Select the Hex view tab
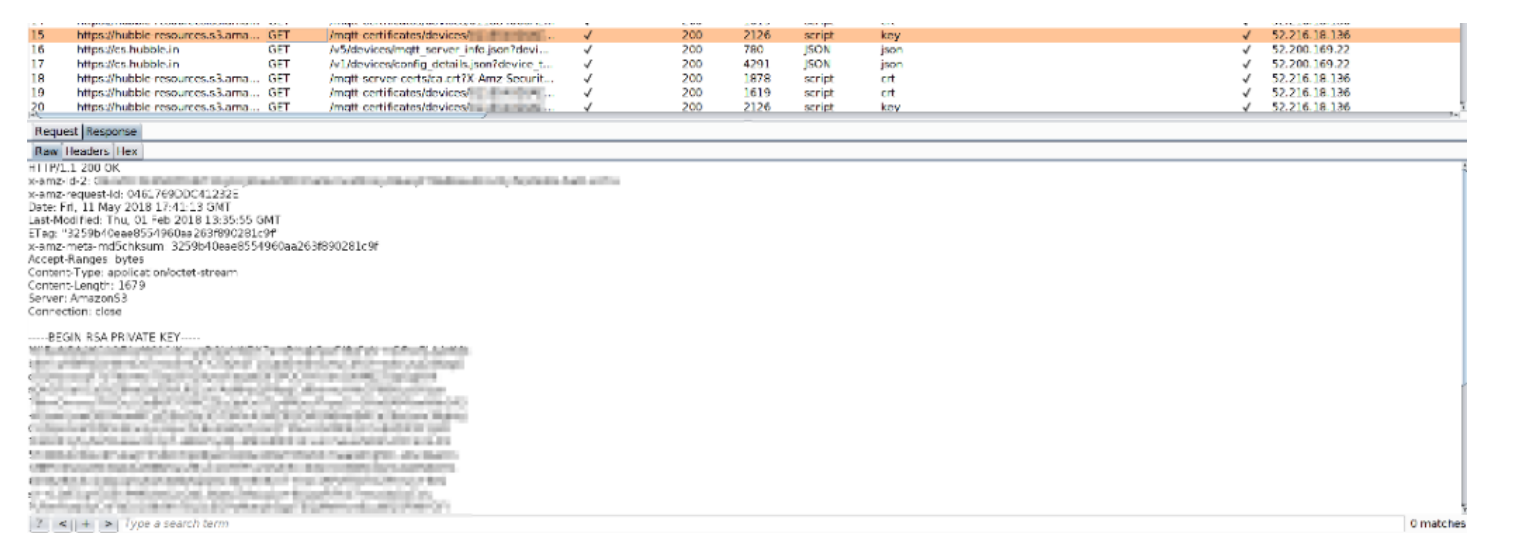Image resolution: width=1514 pixels, height=560 pixels. (129, 151)
